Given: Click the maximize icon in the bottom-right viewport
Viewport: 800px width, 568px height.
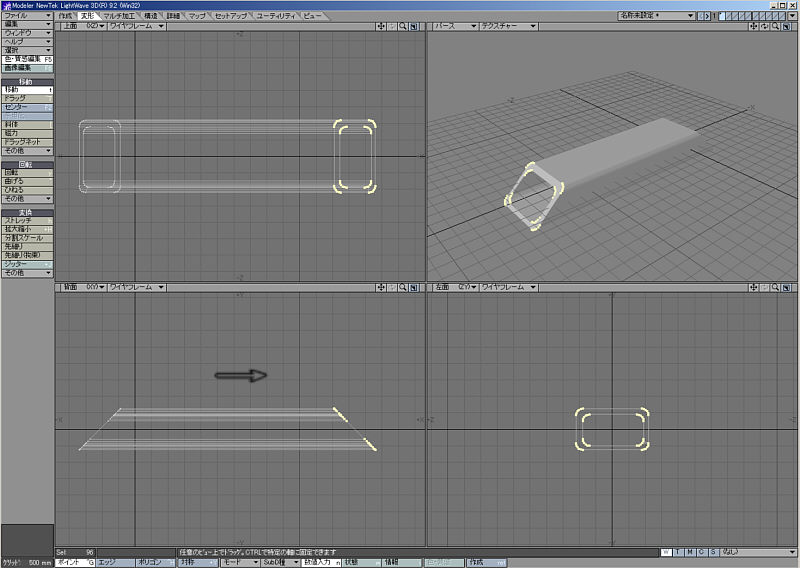Looking at the screenshot, I should tap(786, 287).
